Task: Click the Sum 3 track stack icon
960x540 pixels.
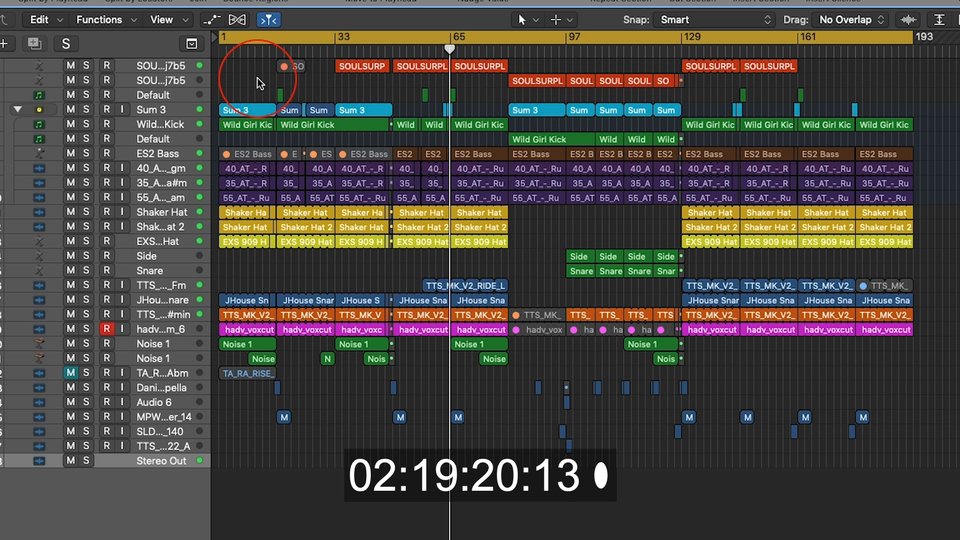Action: [x=39, y=110]
